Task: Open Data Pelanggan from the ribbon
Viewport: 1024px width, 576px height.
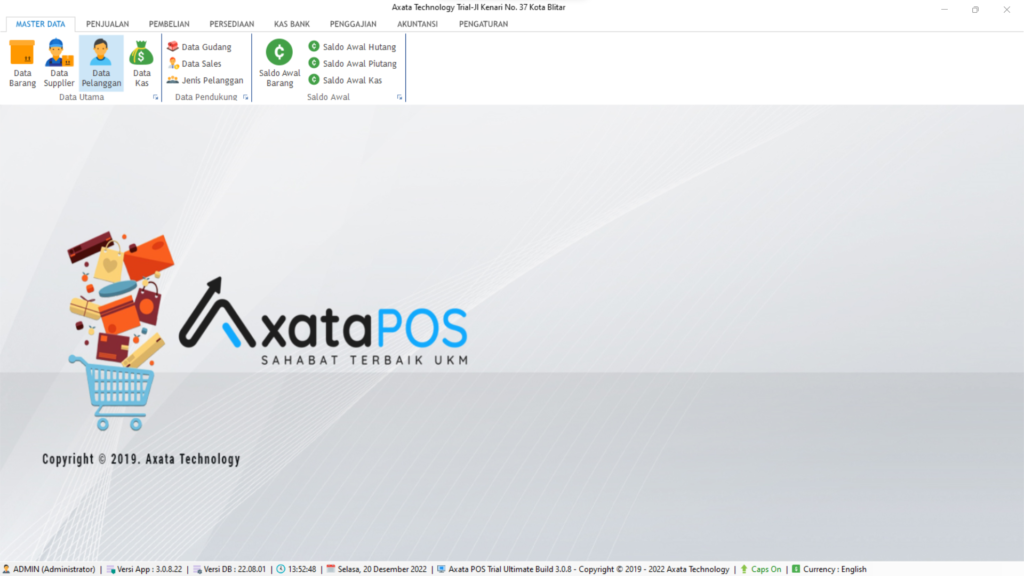Action: (x=101, y=63)
